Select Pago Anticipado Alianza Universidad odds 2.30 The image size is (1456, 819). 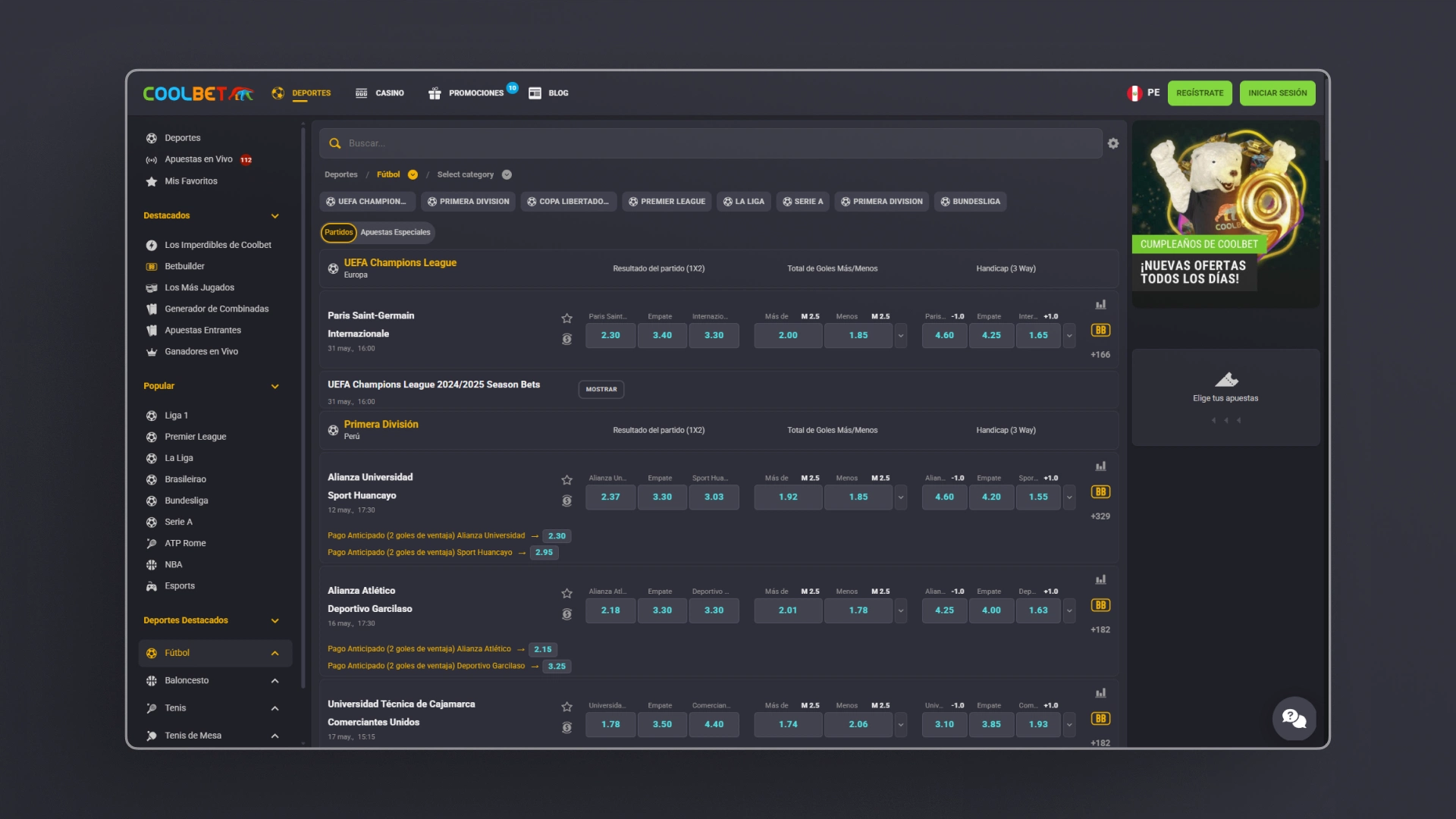click(557, 536)
